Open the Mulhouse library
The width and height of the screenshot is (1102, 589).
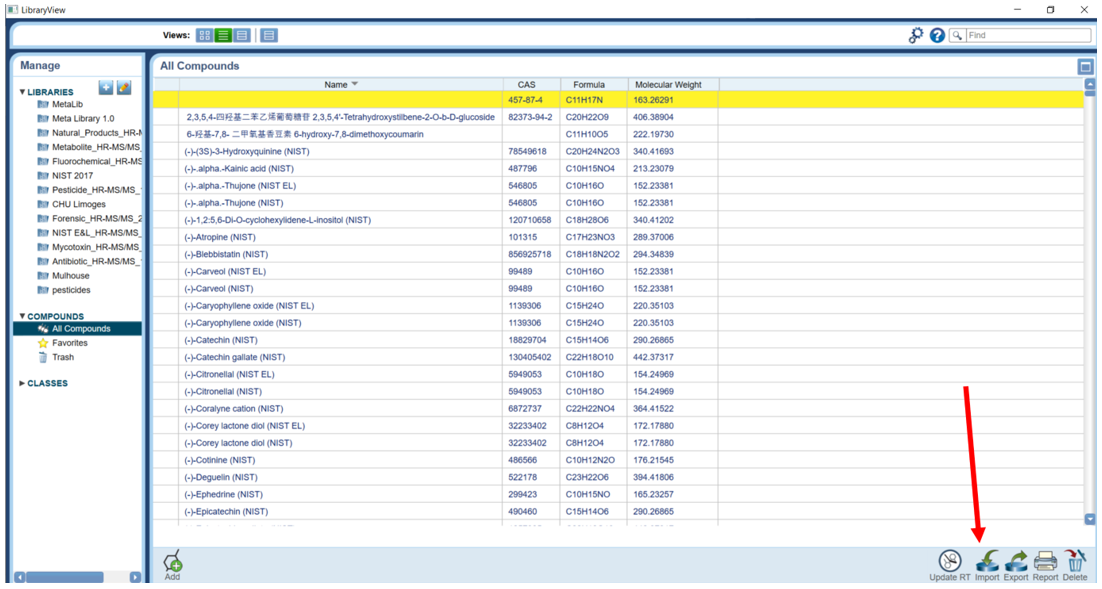click(x=70, y=276)
